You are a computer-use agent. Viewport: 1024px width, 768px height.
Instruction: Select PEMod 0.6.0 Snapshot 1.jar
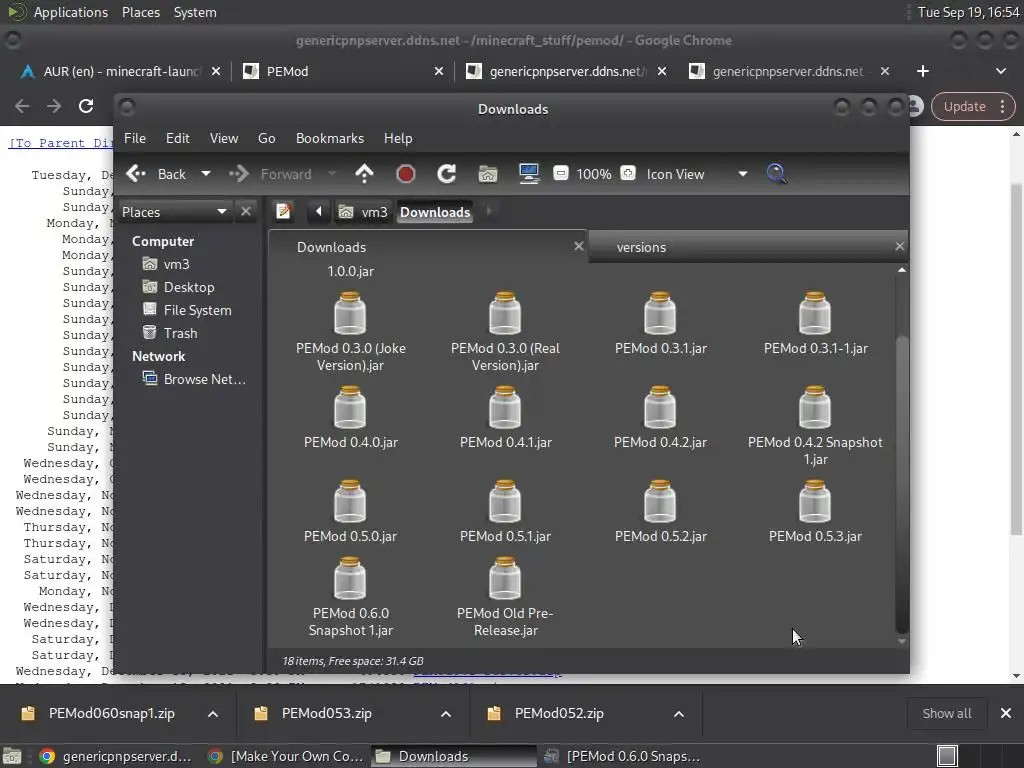(x=351, y=597)
